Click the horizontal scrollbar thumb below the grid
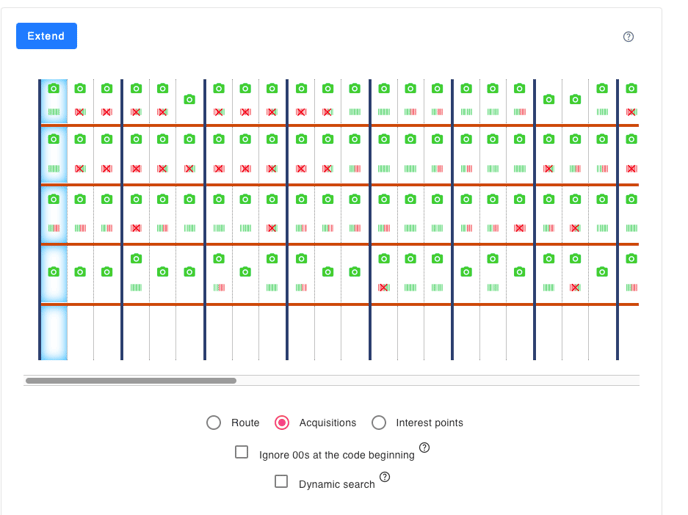 click(130, 381)
